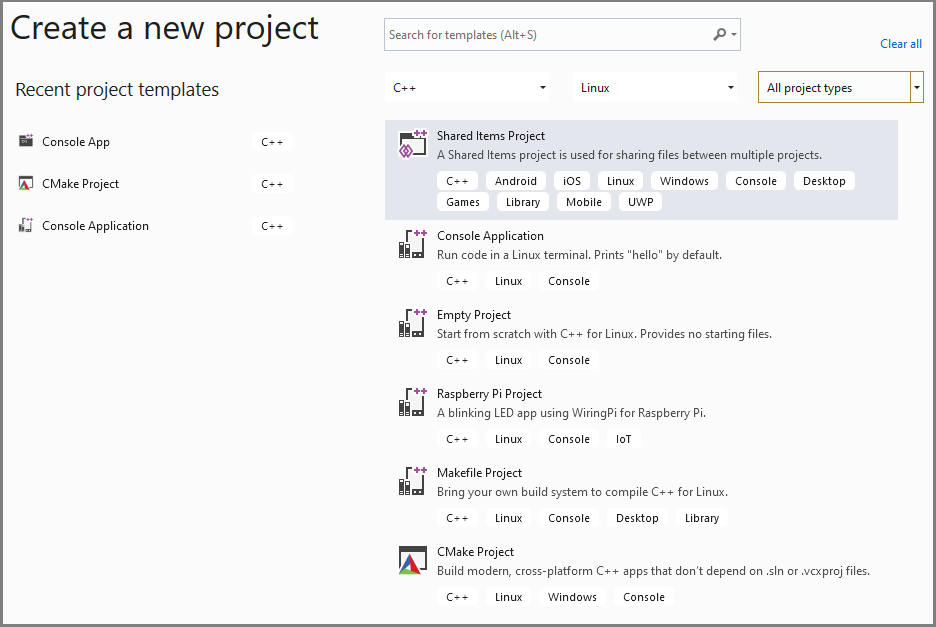Screen dimensions: 936x627
Task: Click the CMake Project triangle icon
Action: (x=411, y=559)
